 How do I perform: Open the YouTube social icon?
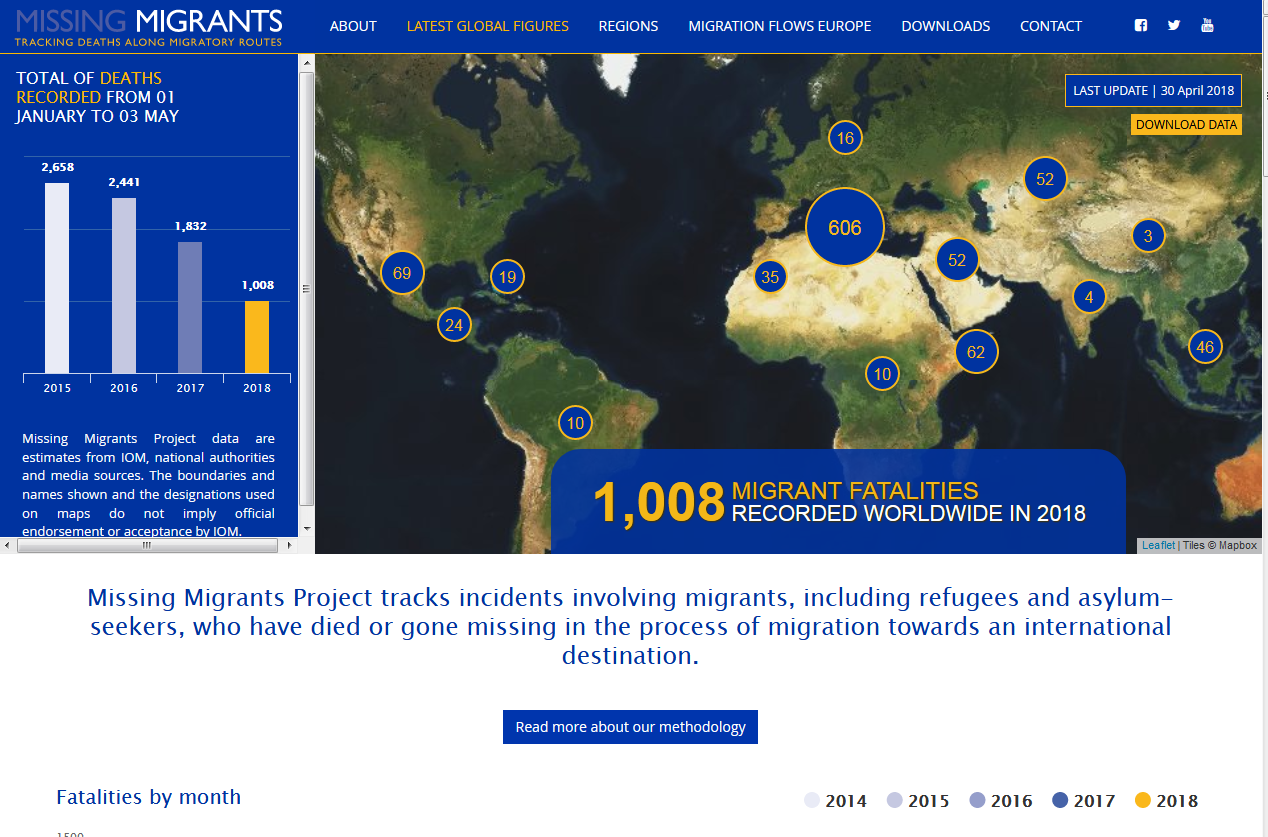coord(1207,26)
